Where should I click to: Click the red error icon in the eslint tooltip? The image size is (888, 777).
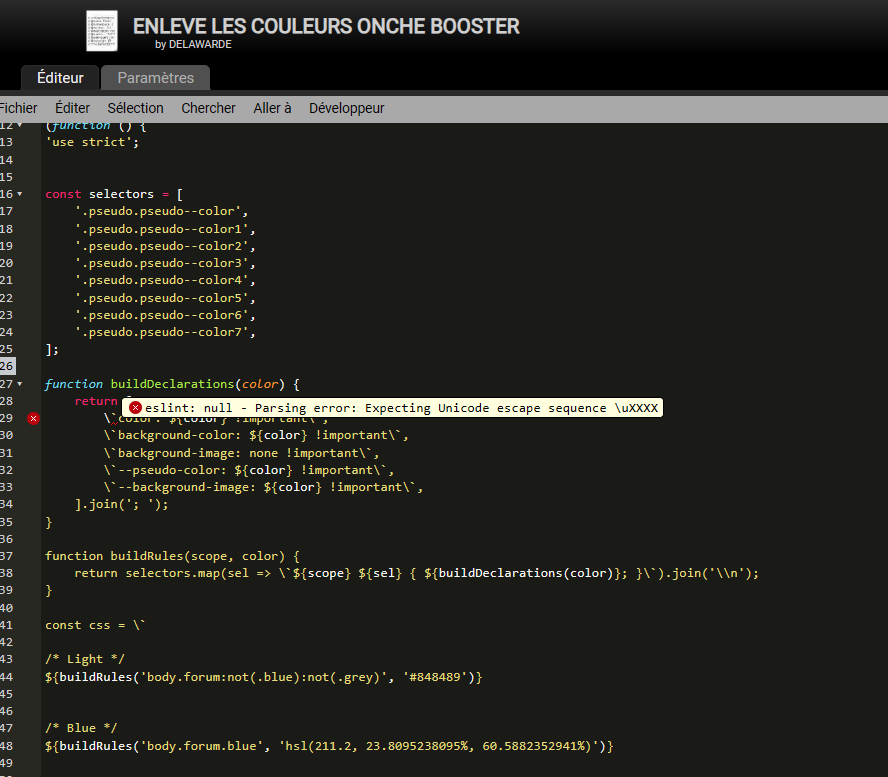135,408
